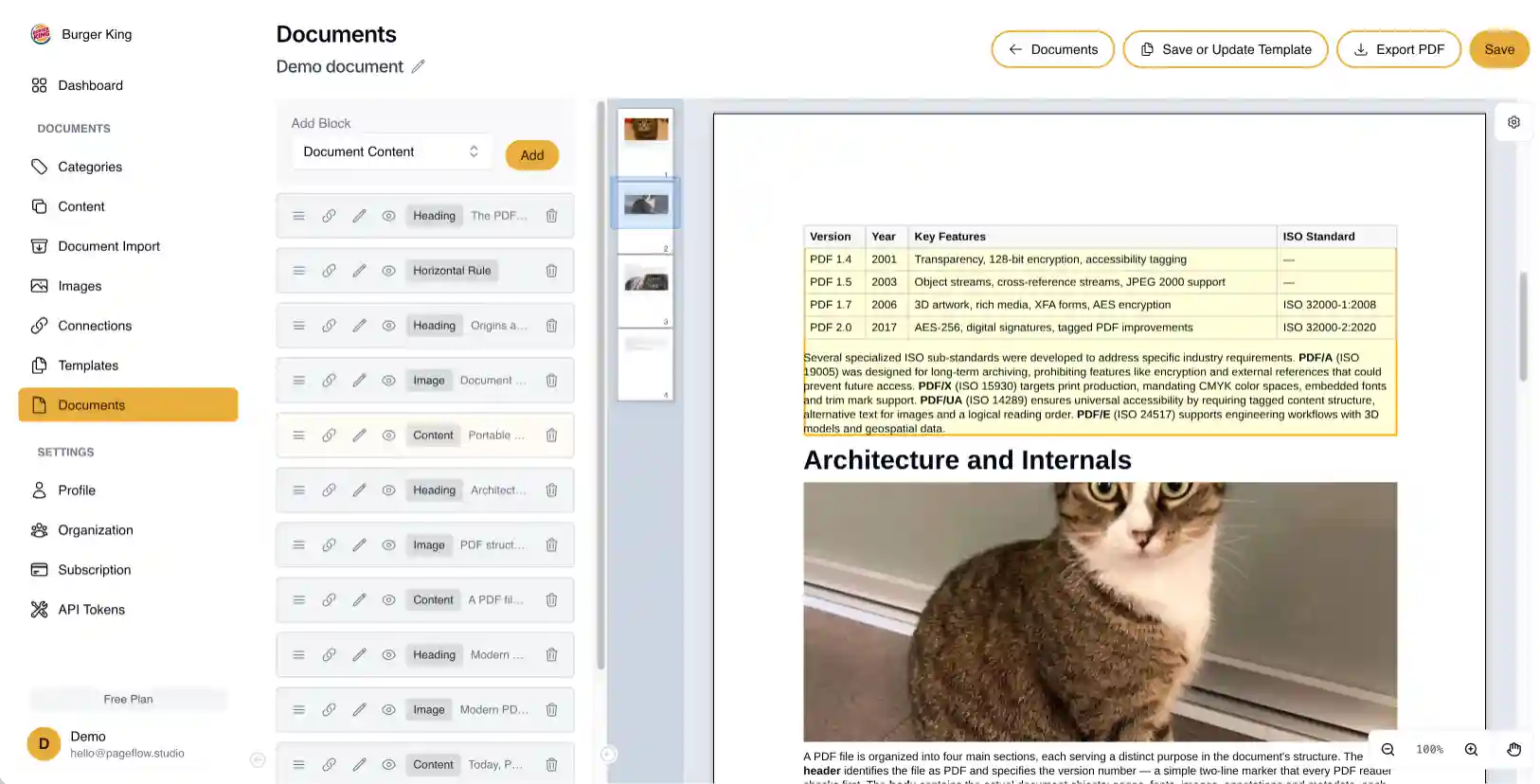Click link icon on 'The PDF' Heading block
The image size is (1540, 784).
329,216
